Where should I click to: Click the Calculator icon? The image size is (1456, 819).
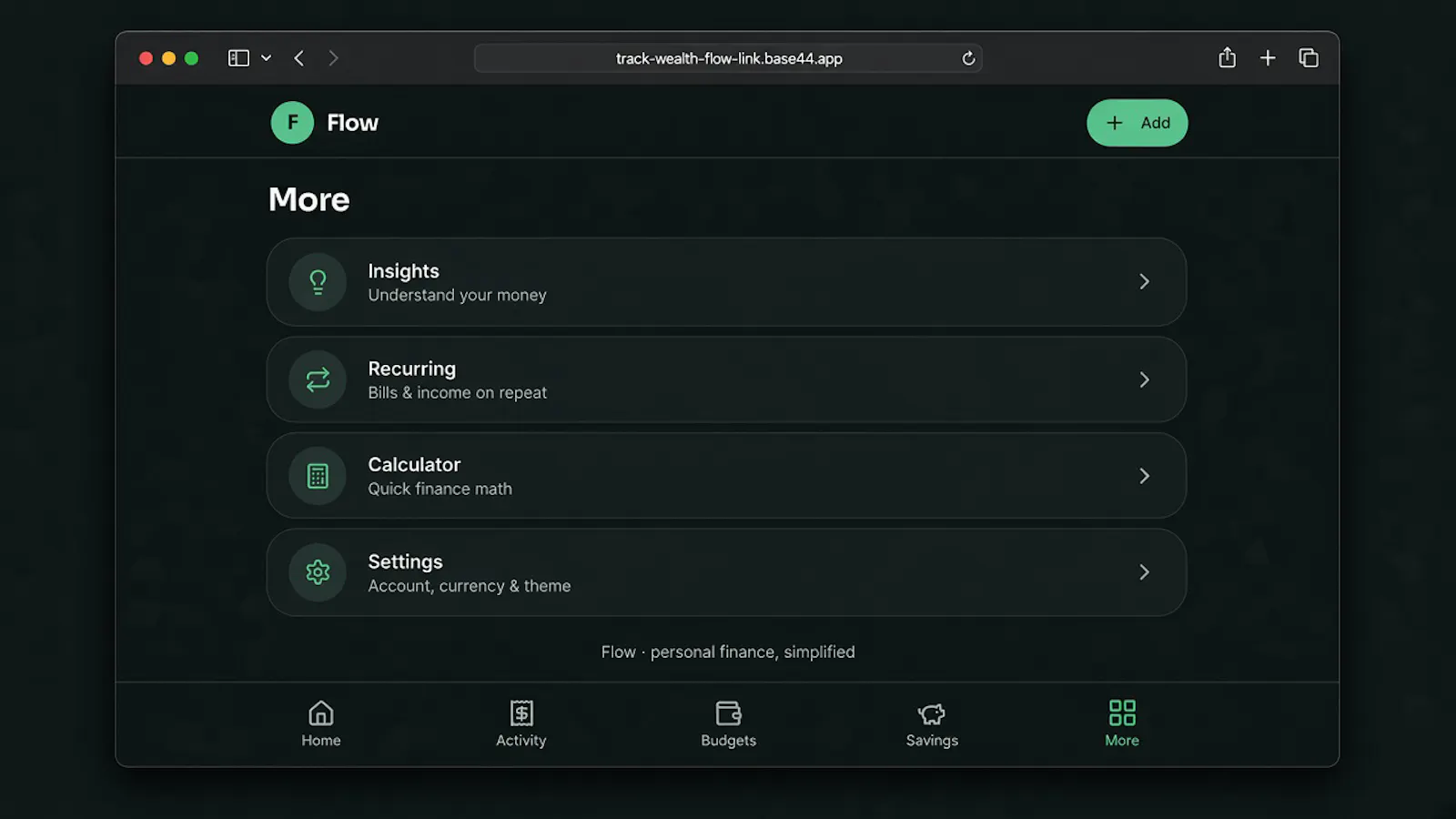(x=318, y=476)
